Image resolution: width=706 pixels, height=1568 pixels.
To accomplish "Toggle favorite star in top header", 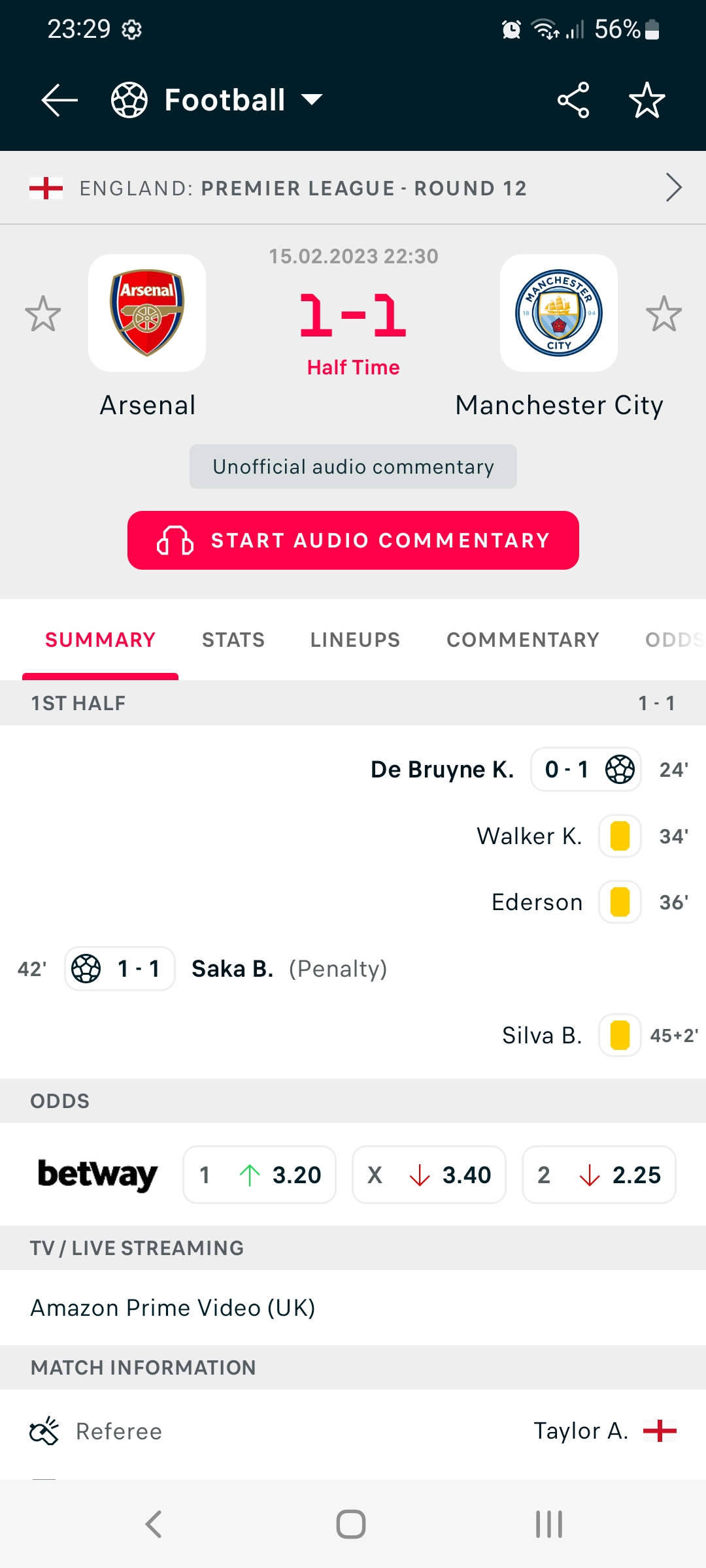I will pyautogui.click(x=647, y=100).
